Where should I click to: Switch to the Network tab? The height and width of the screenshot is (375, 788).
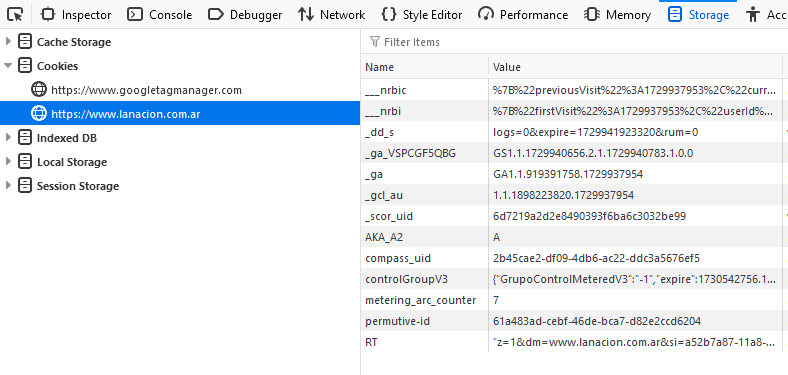(331, 15)
